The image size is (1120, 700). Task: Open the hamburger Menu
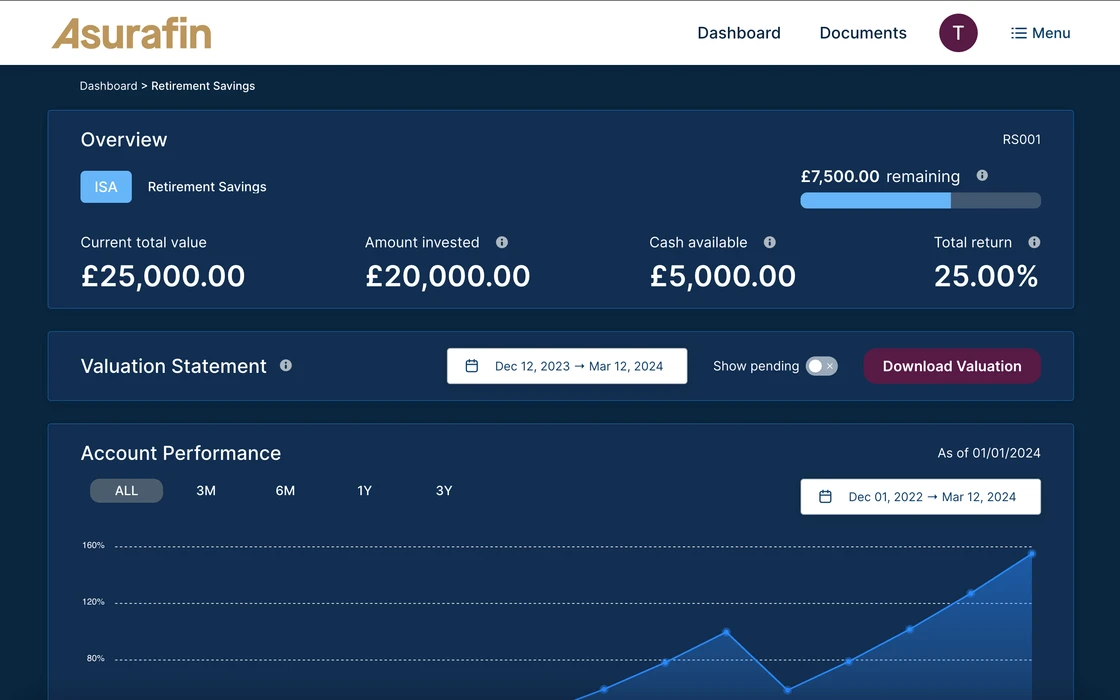coord(1040,33)
